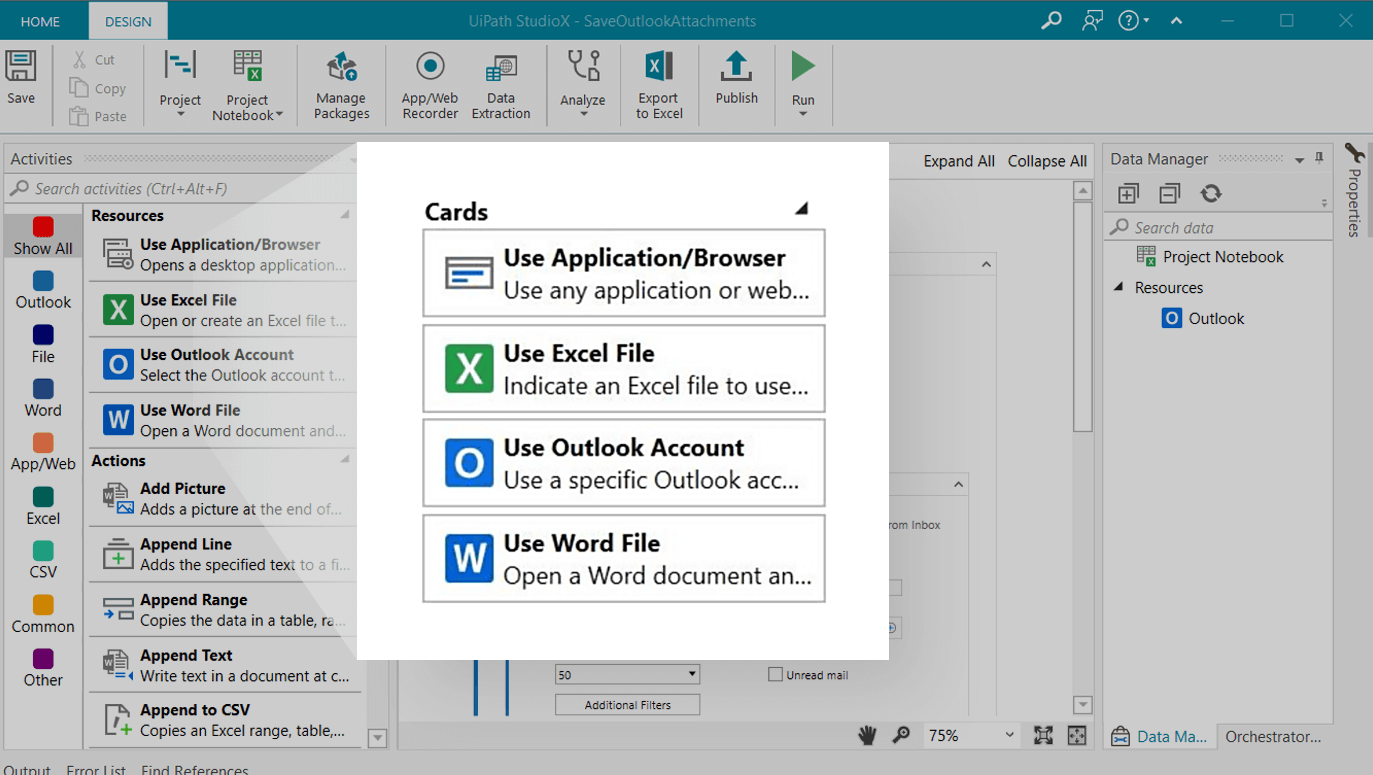Collapse the ribbon with the chevron
Screen dimensions: 1373x775
pyautogui.click(x=1177, y=20)
